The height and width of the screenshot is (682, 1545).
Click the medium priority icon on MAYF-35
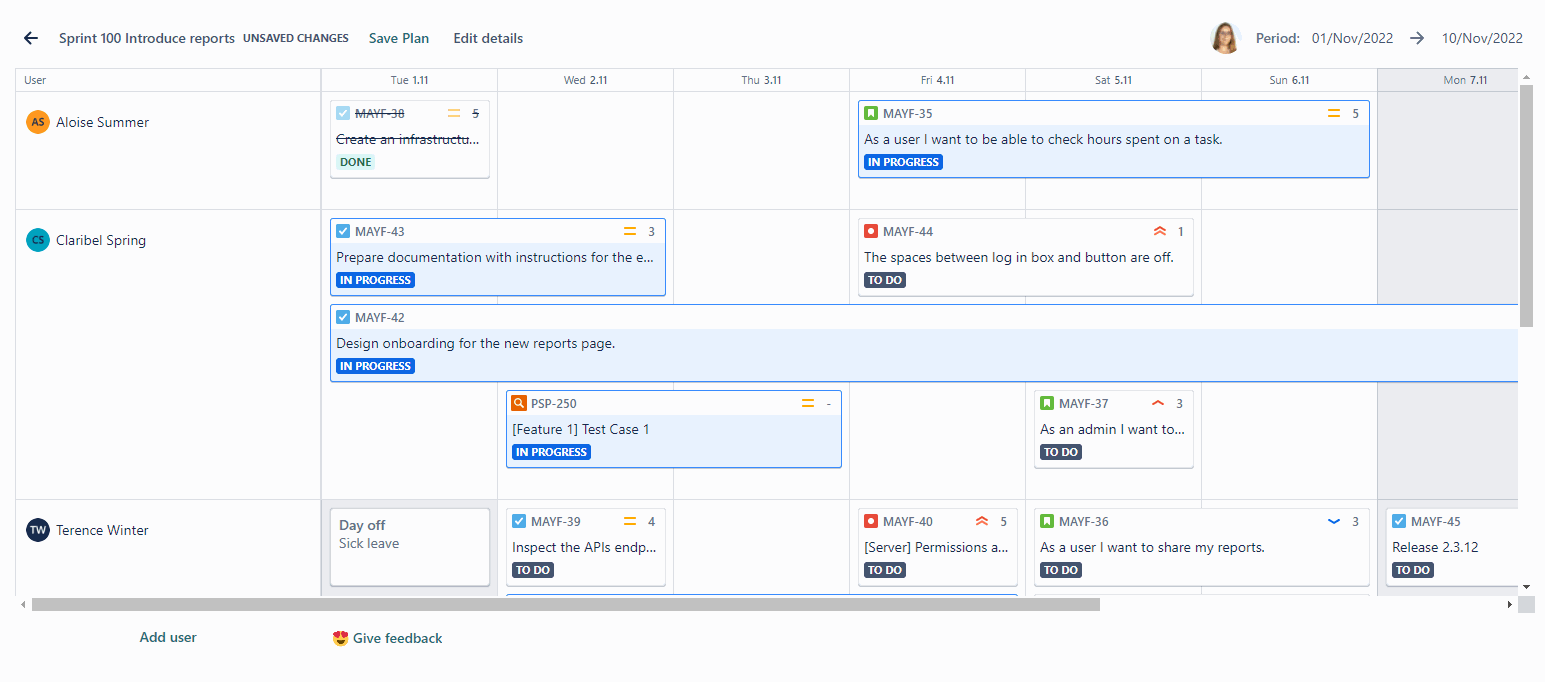1334,114
